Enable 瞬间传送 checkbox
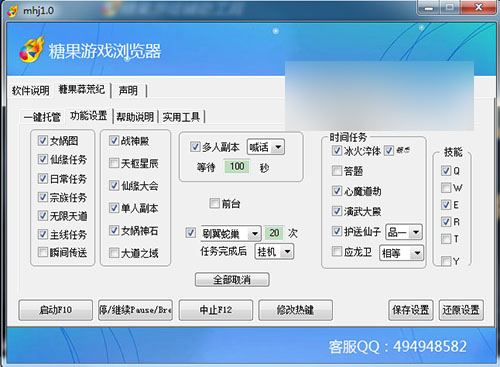Viewport: 500px width, 367px height. click(43, 252)
